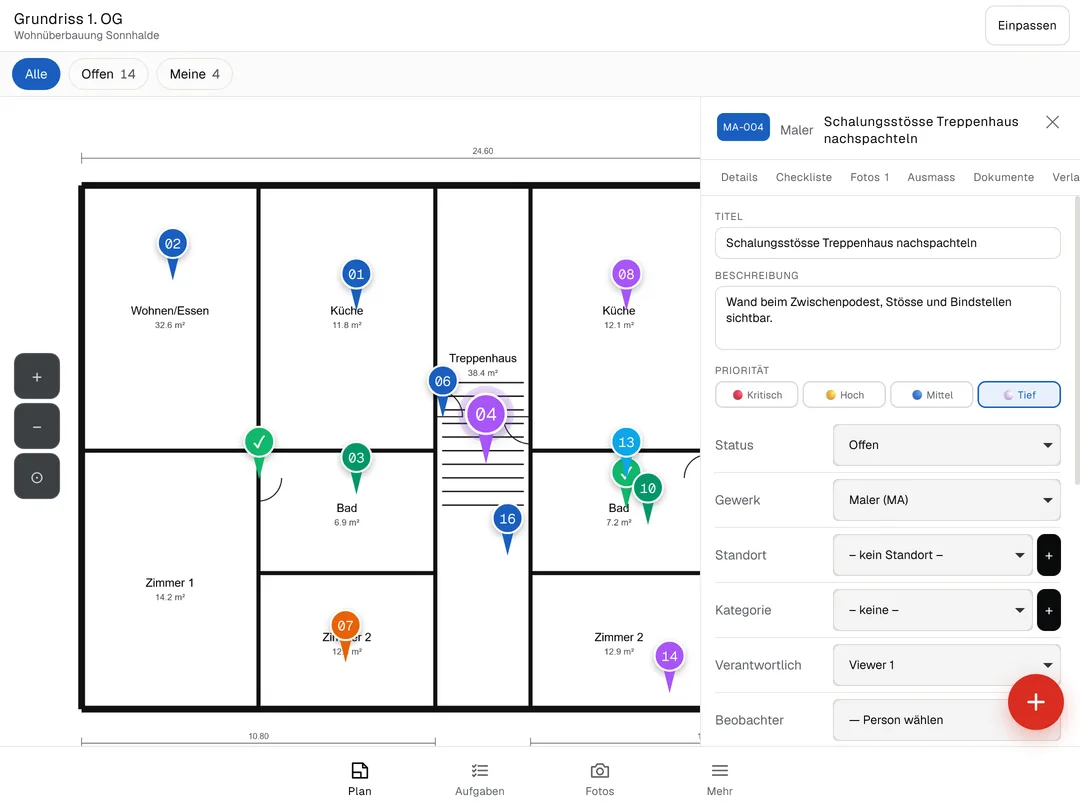
Task: Toggle the Alle filter chip
Action: click(x=37, y=74)
